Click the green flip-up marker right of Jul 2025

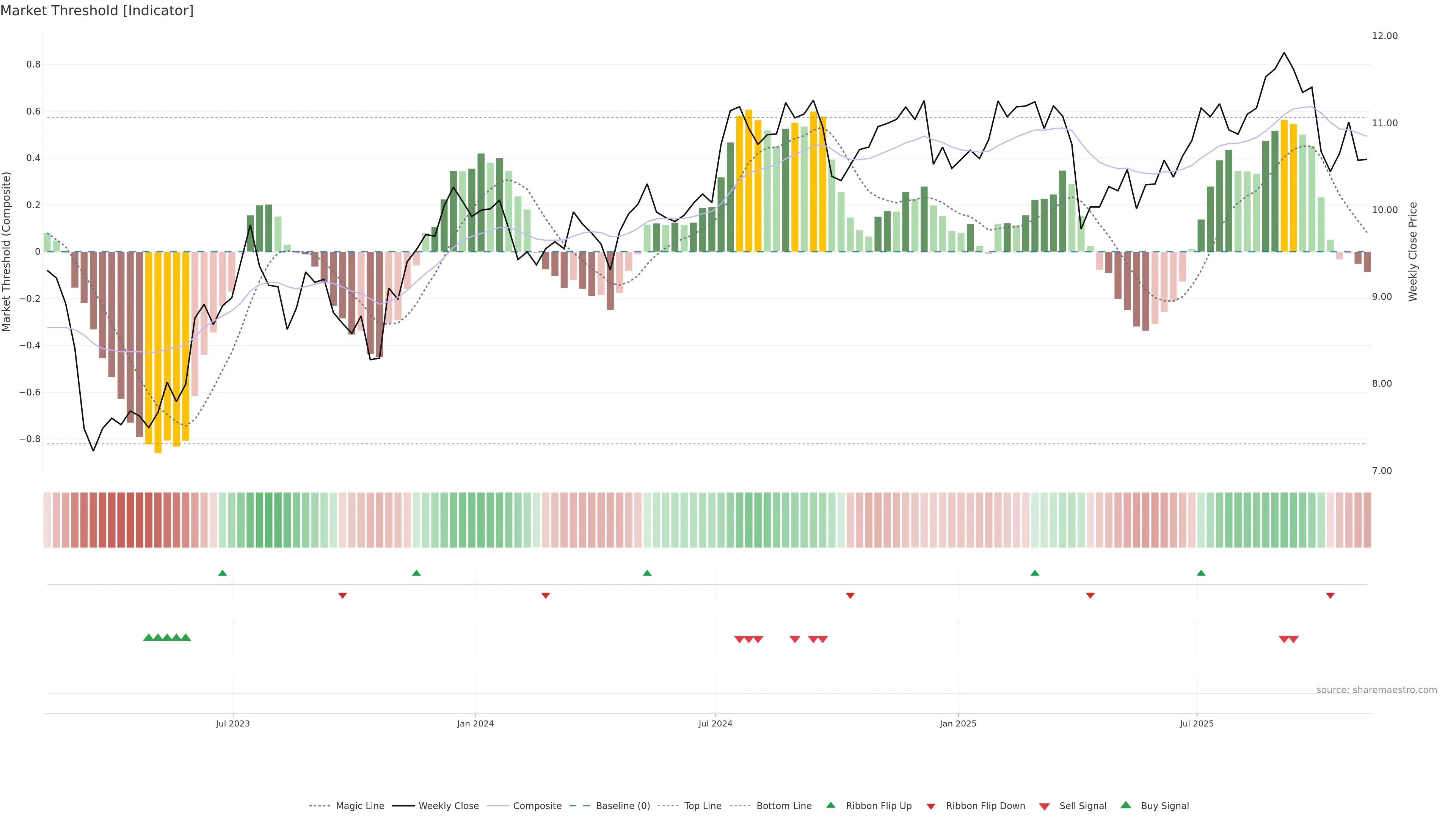tap(1201, 573)
